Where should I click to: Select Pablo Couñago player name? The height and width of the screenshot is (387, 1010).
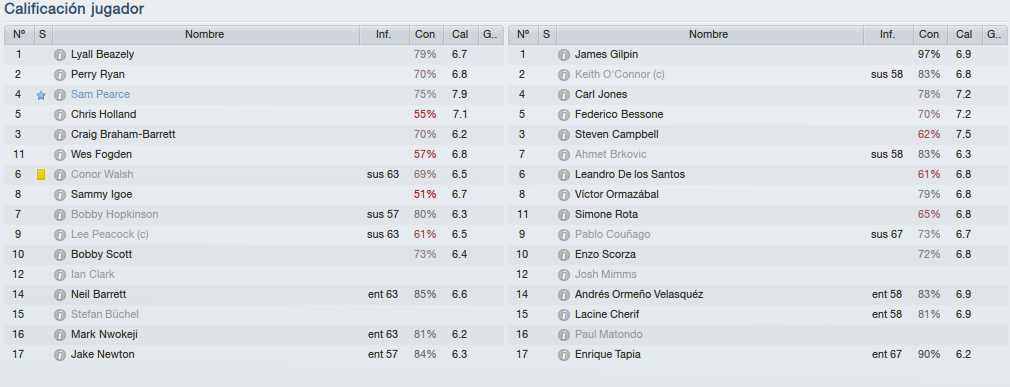(x=613, y=234)
